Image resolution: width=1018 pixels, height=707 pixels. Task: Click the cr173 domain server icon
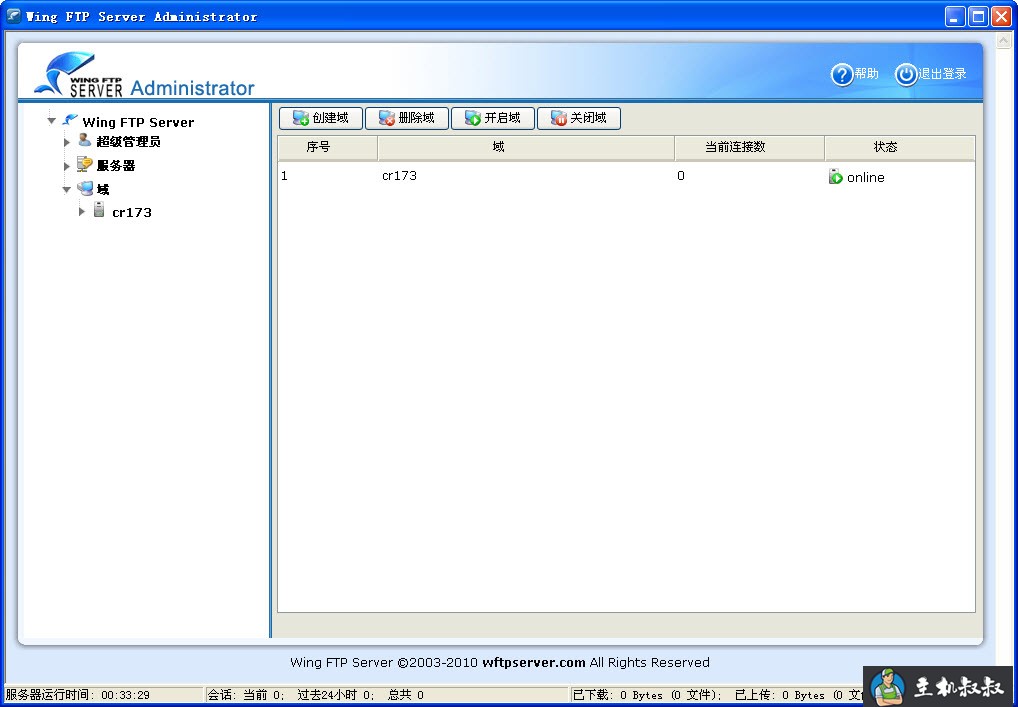[x=99, y=209]
